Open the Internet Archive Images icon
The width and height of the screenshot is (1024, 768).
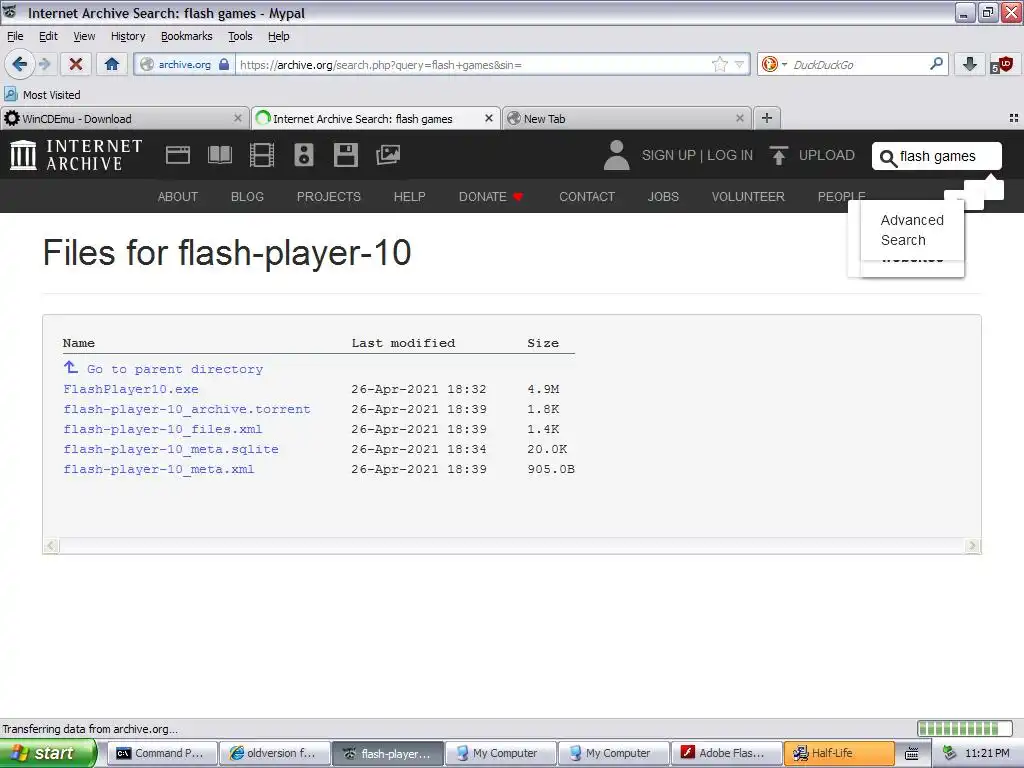pos(388,155)
